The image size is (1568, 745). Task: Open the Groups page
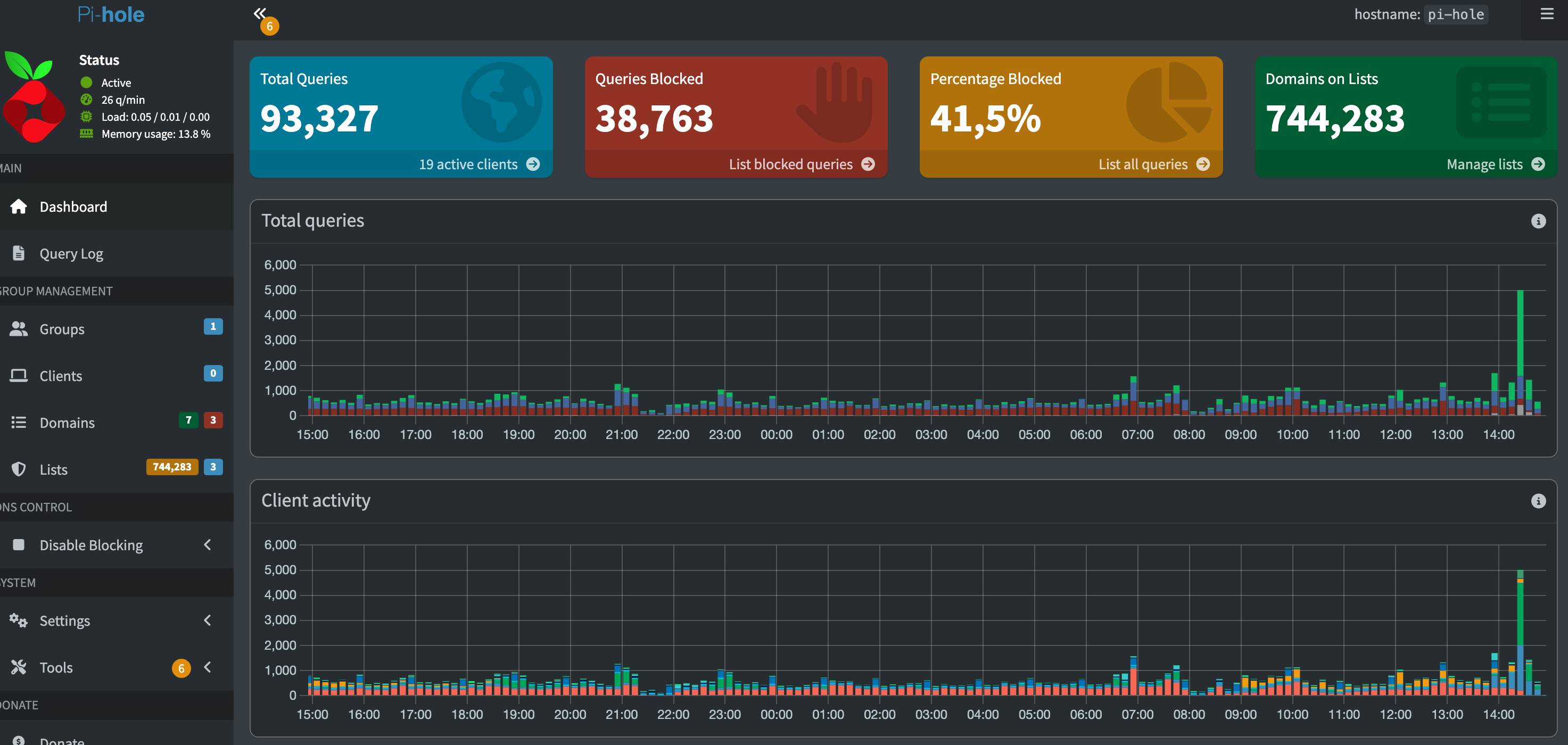[62, 329]
